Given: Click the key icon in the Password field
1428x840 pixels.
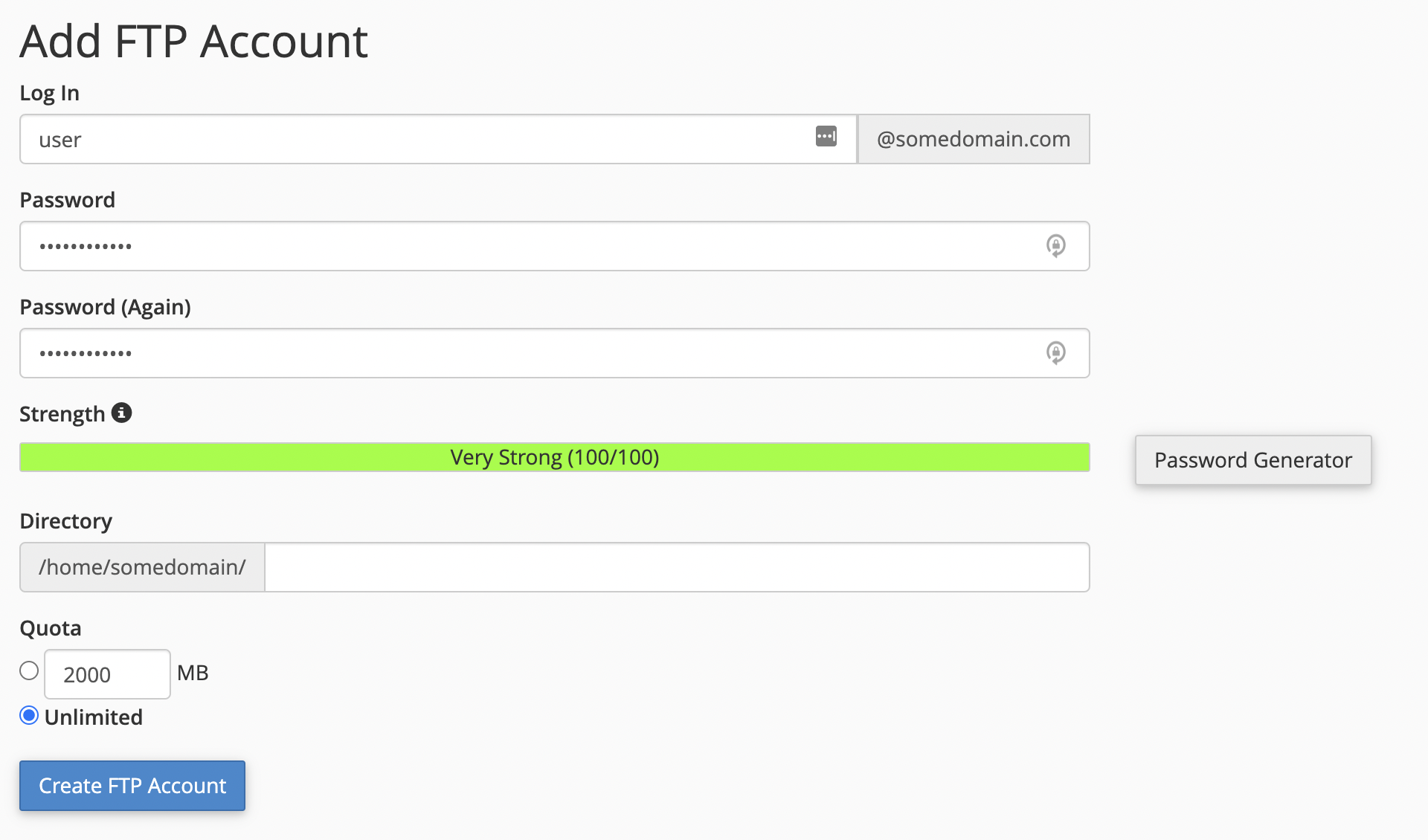Looking at the screenshot, I should pyautogui.click(x=1055, y=246).
